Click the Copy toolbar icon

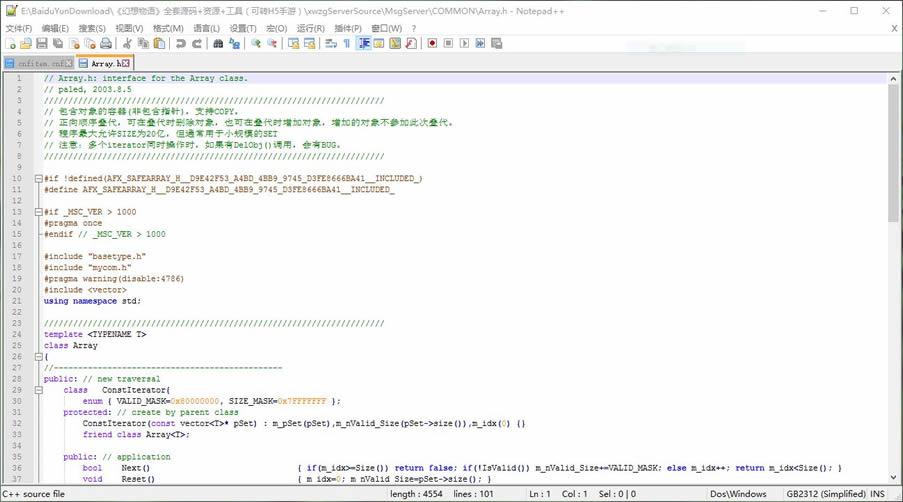coord(143,44)
